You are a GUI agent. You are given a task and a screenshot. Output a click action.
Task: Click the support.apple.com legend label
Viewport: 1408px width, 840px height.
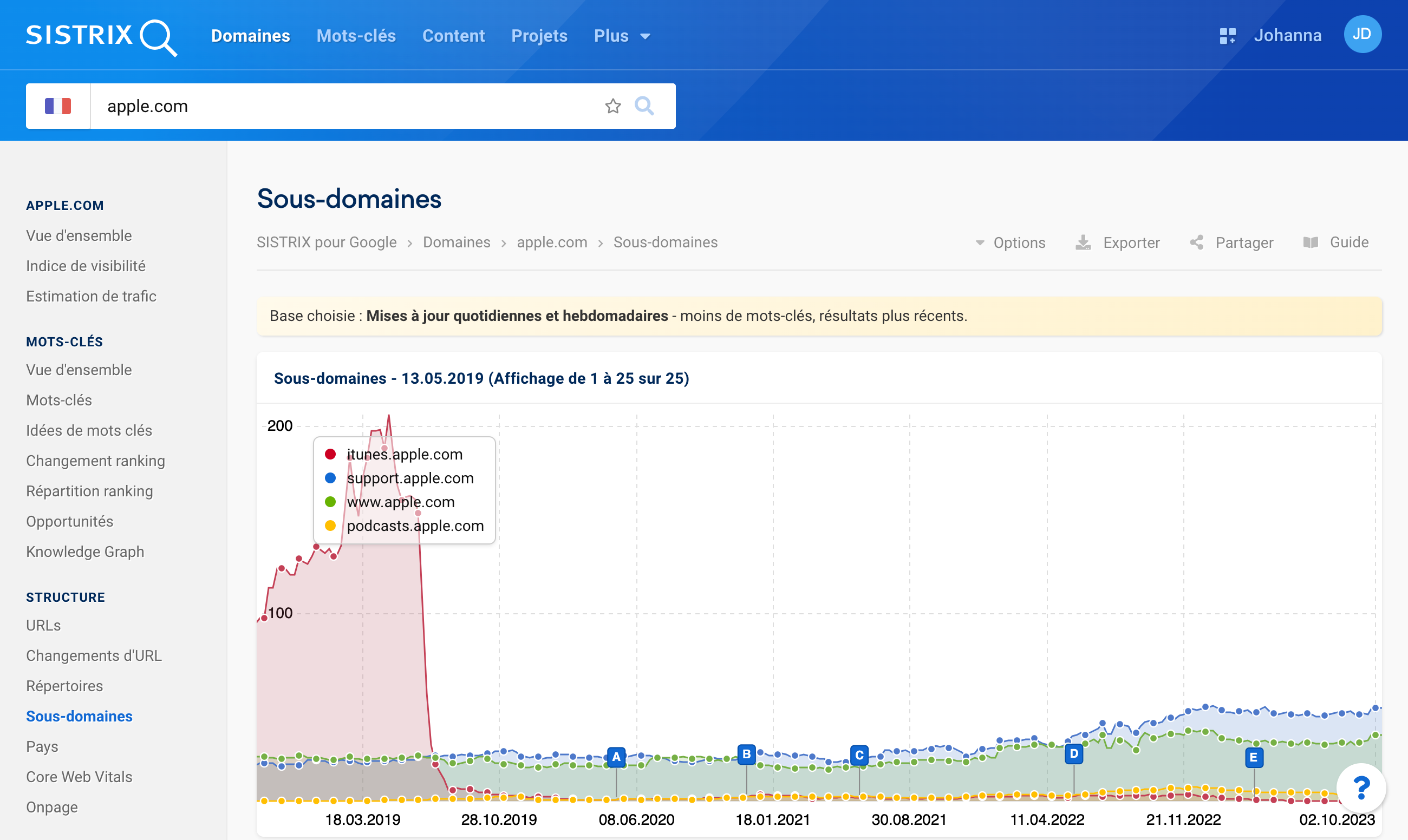tap(410, 478)
